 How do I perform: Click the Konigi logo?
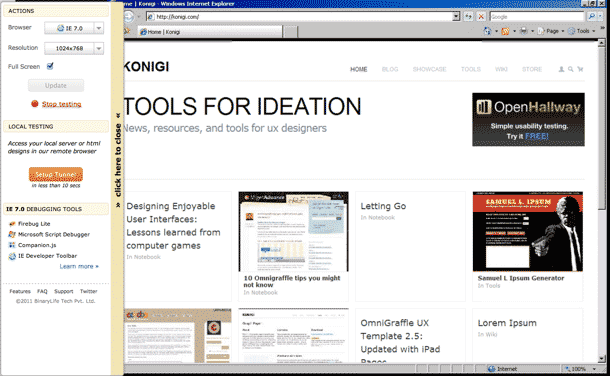(146, 66)
